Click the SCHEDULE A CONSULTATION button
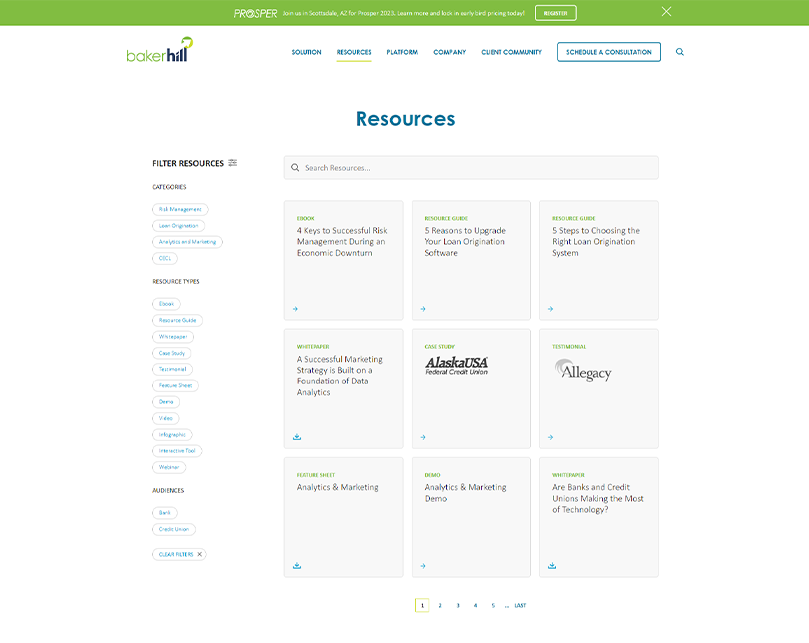The image size is (809, 643). (608, 52)
